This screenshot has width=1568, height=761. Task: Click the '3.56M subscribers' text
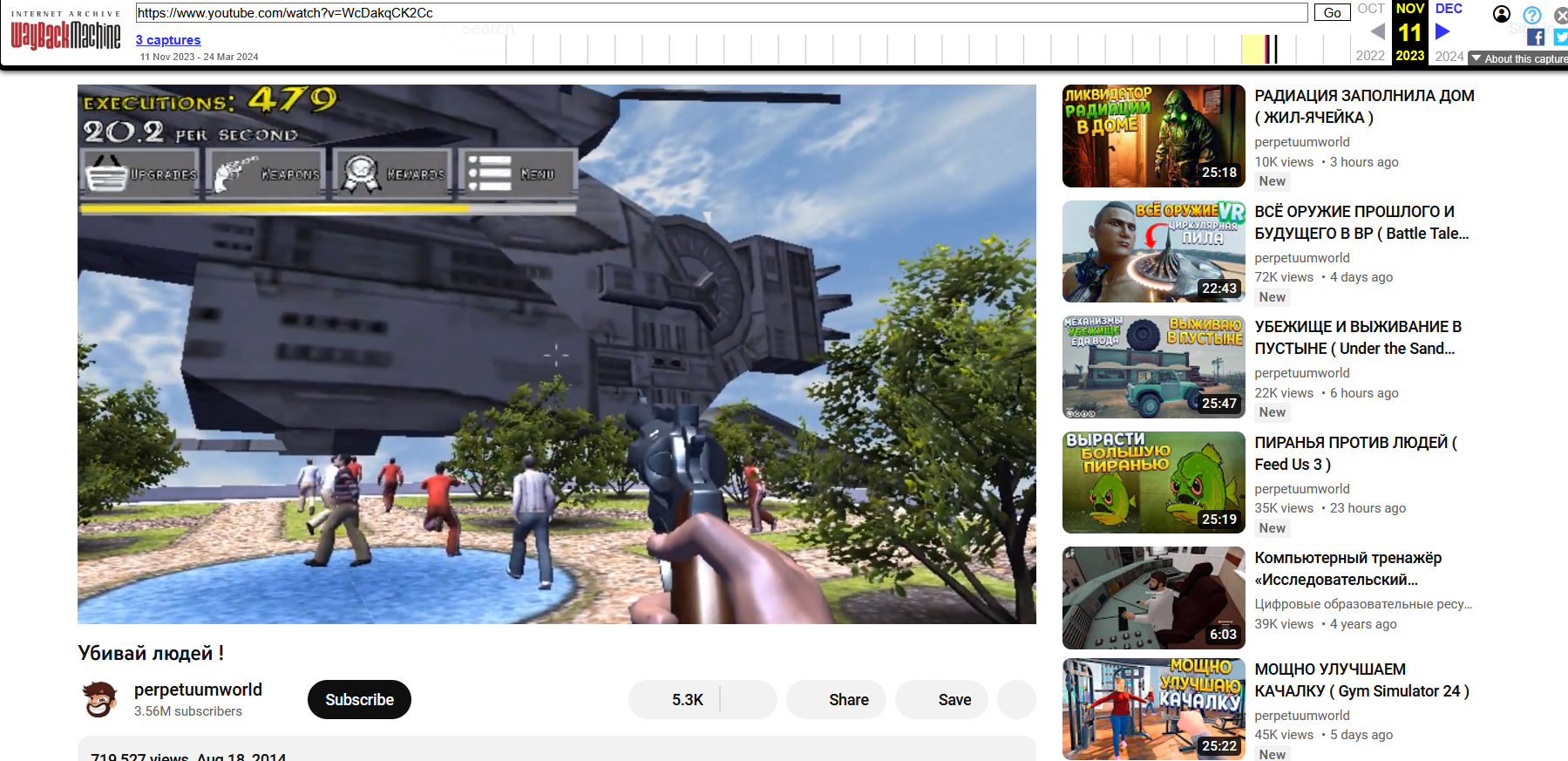click(x=188, y=711)
